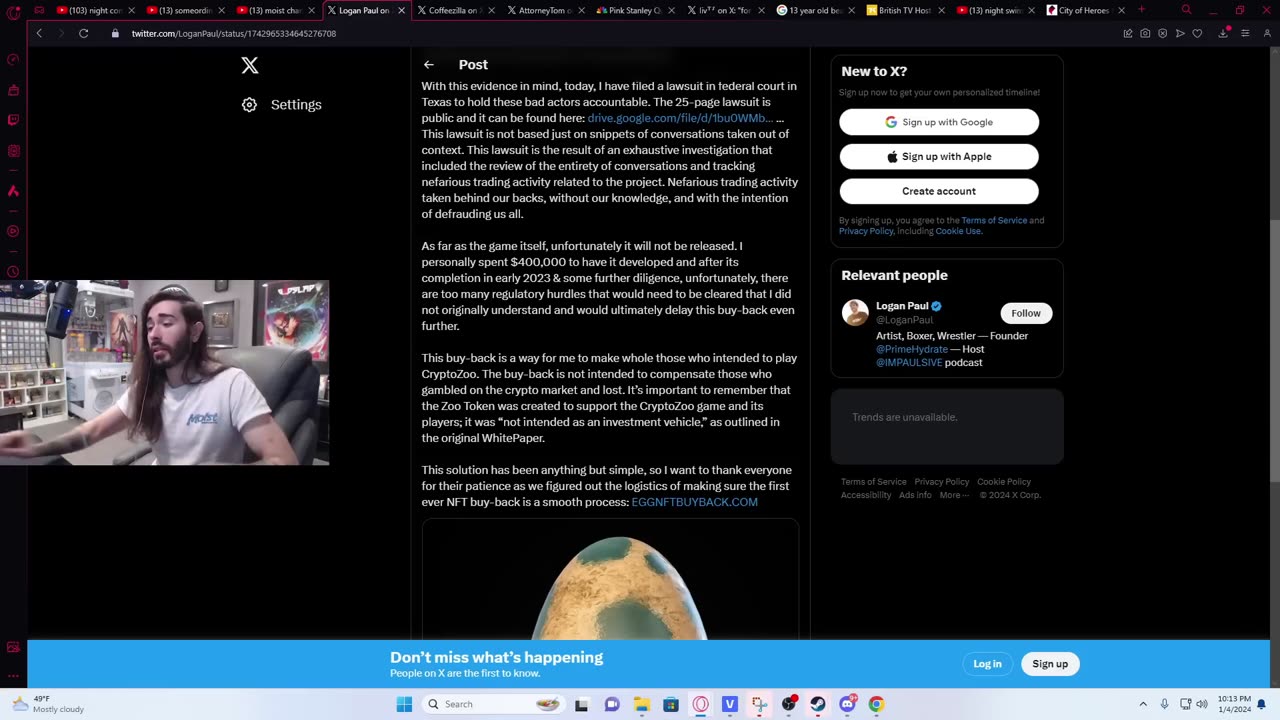Click the site lock security icon

tap(115, 33)
